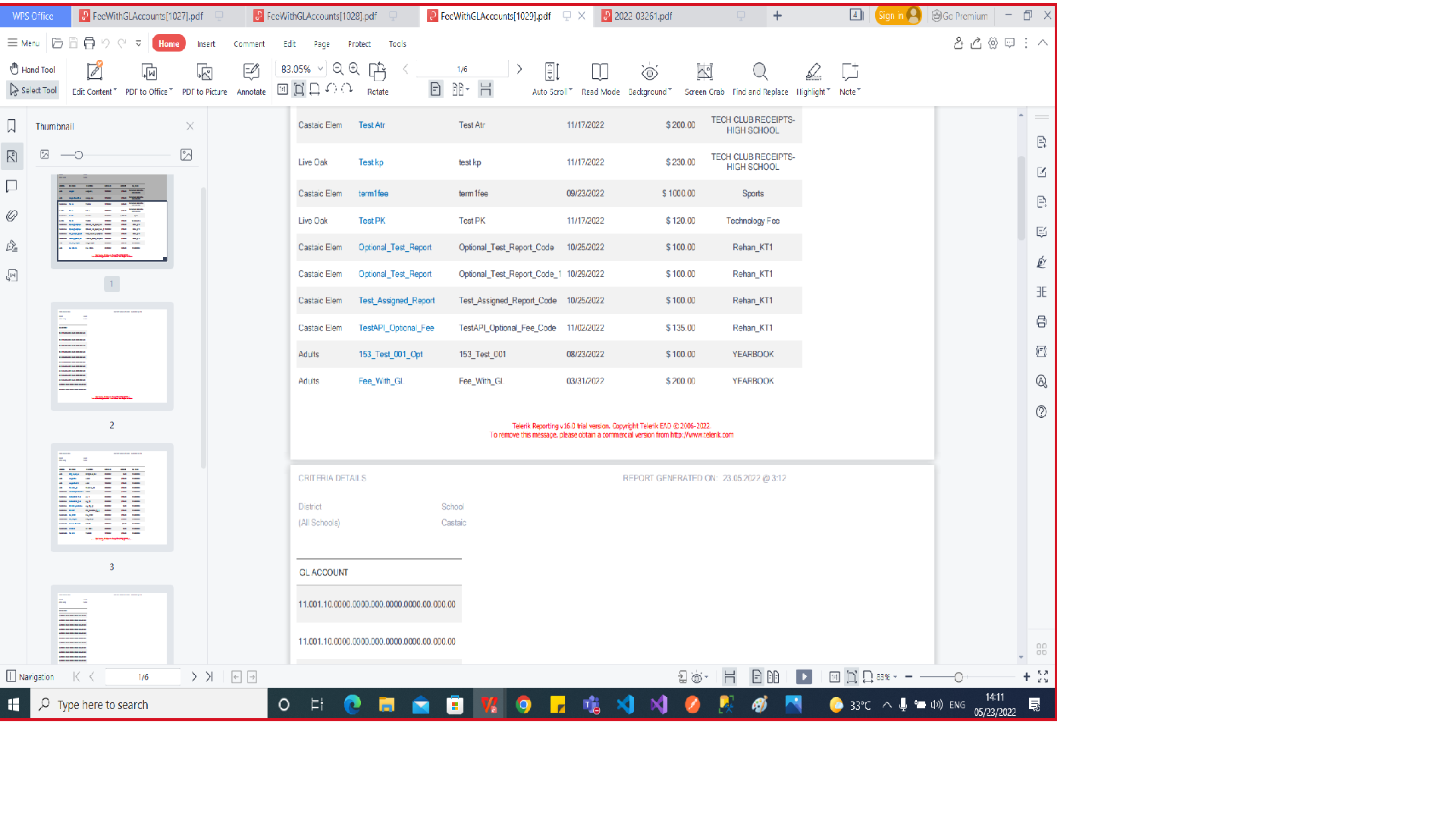
Task: Expand the zoom percentage dropdown
Action: click(321, 69)
